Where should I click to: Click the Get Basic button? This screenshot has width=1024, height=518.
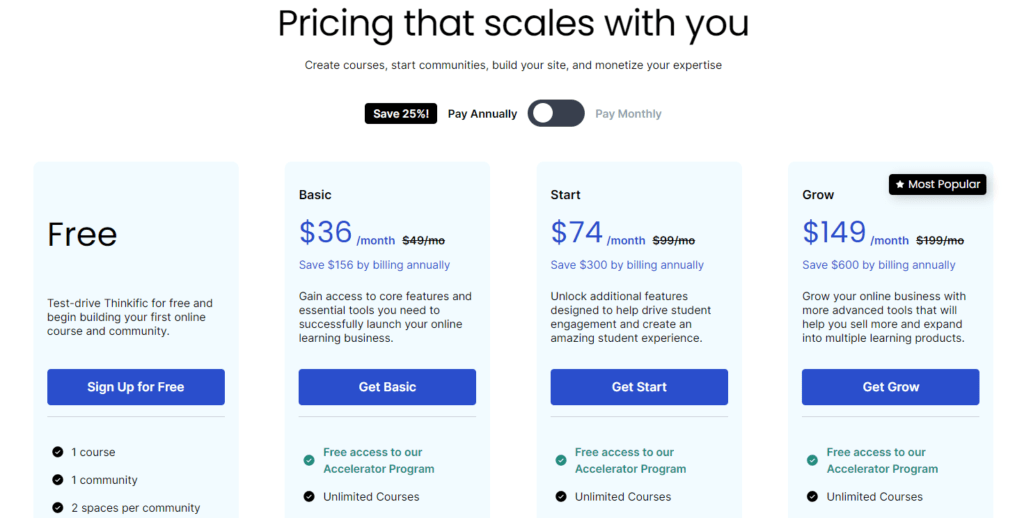387,387
